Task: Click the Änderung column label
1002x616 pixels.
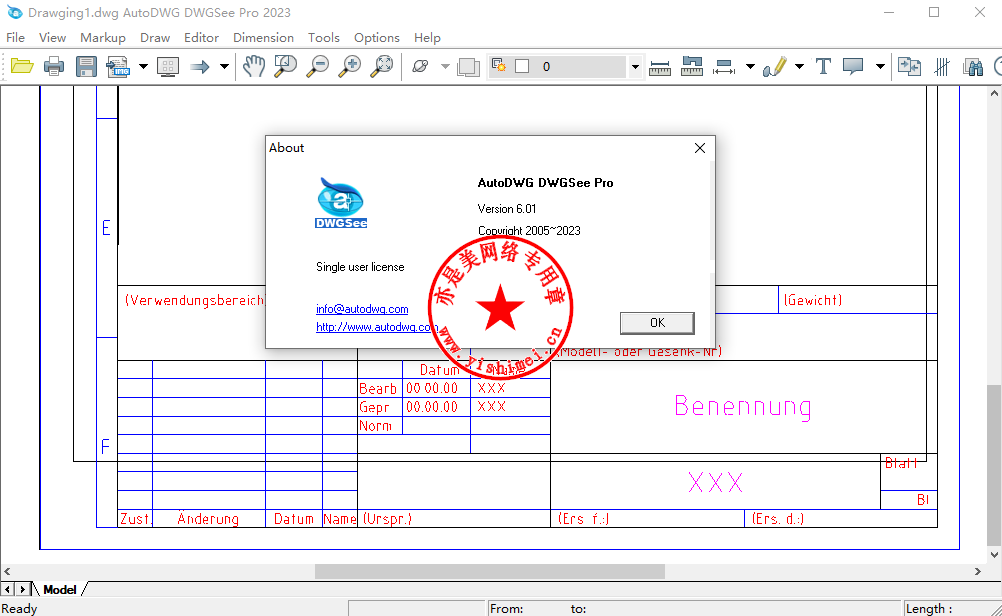Action: click(x=208, y=518)
